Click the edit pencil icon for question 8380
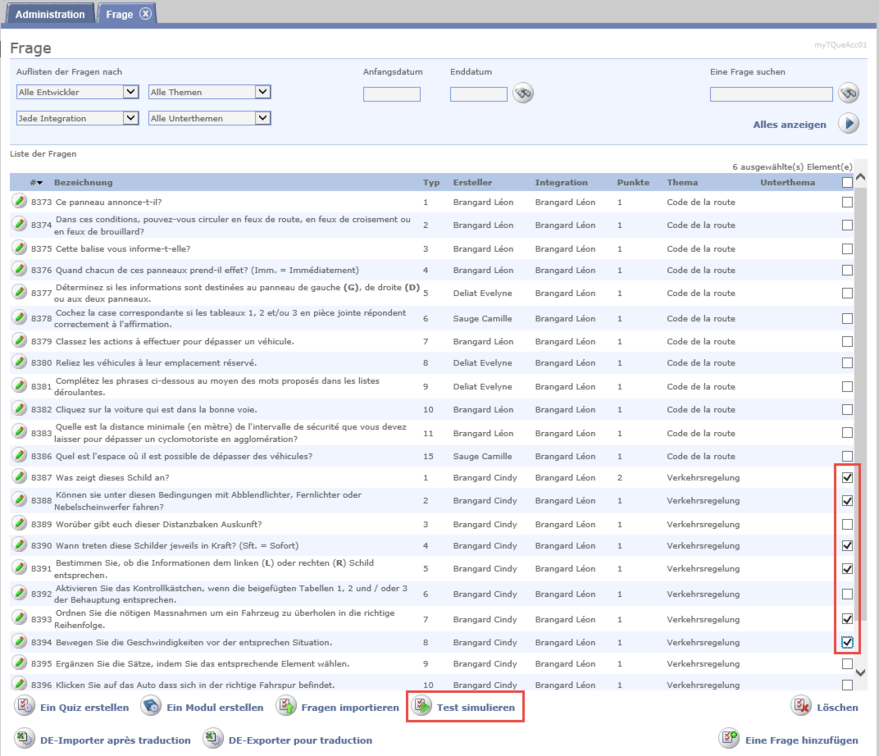The height and width of the screenshot is (756, 879). coord(19,363)
